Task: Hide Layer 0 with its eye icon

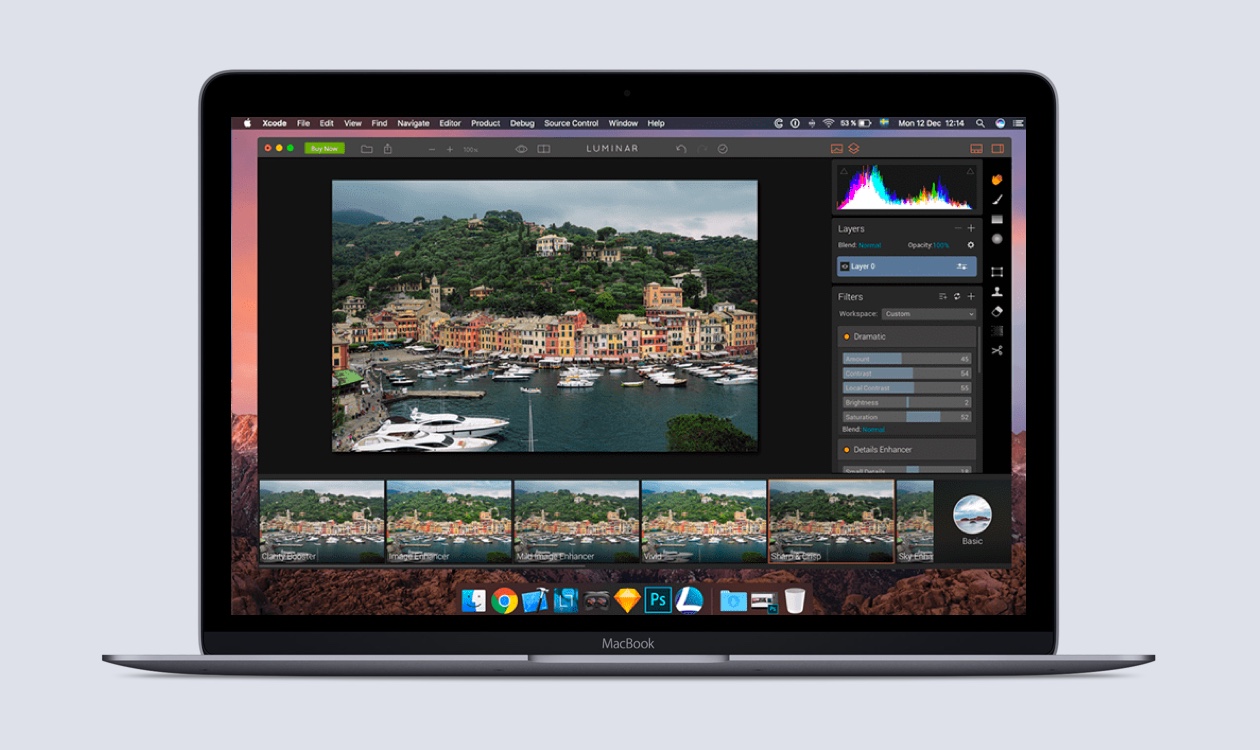Action: click(845, 267)
